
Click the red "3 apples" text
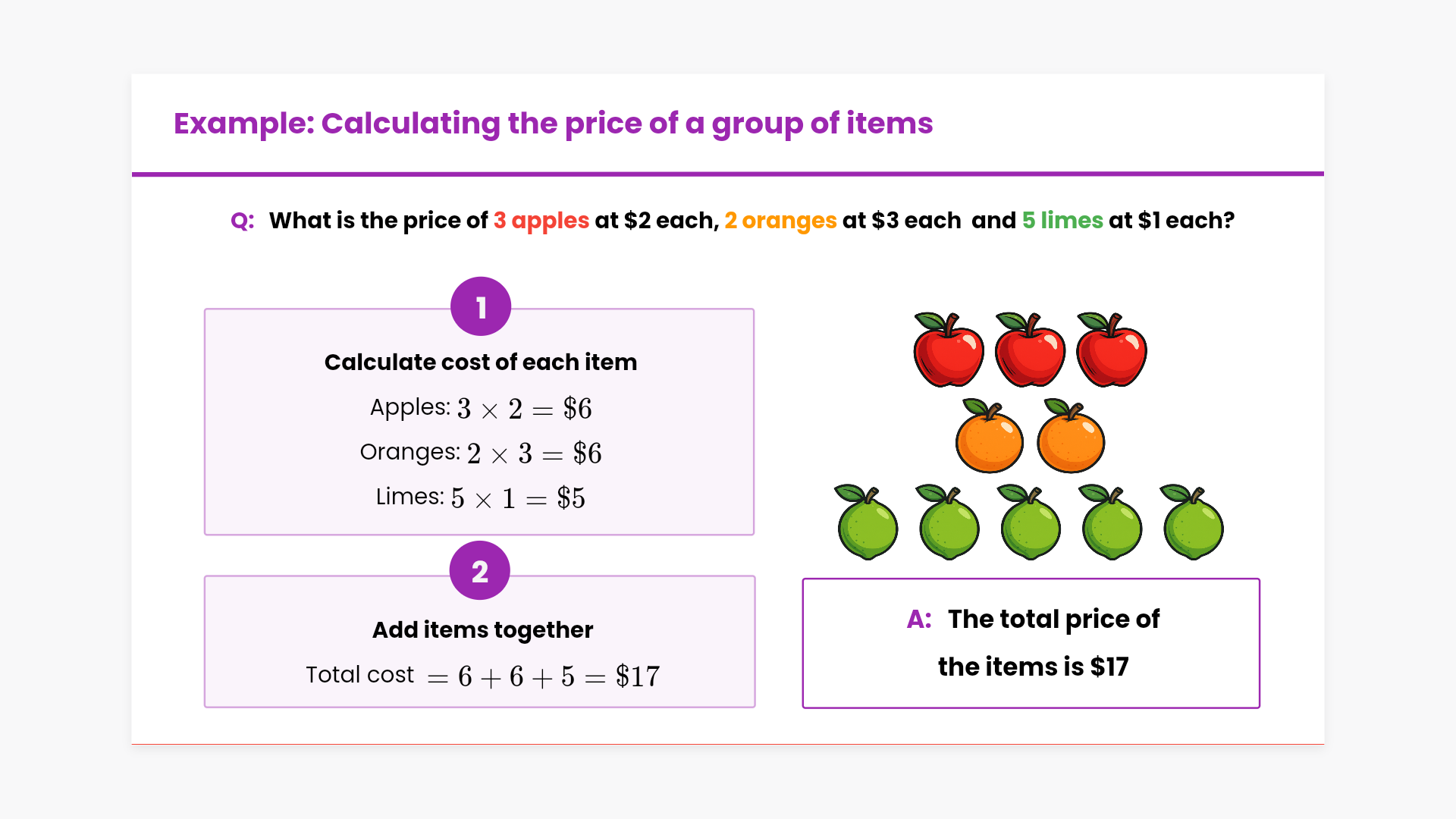(541, 221)
